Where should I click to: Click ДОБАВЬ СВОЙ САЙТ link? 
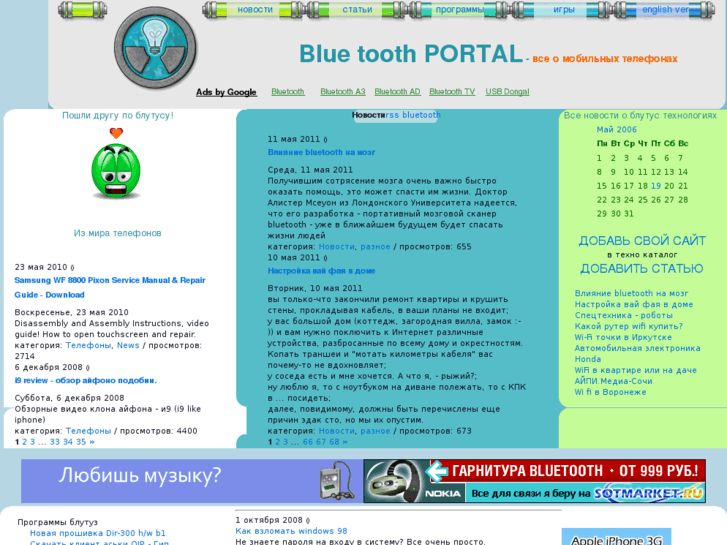point(642,241)
